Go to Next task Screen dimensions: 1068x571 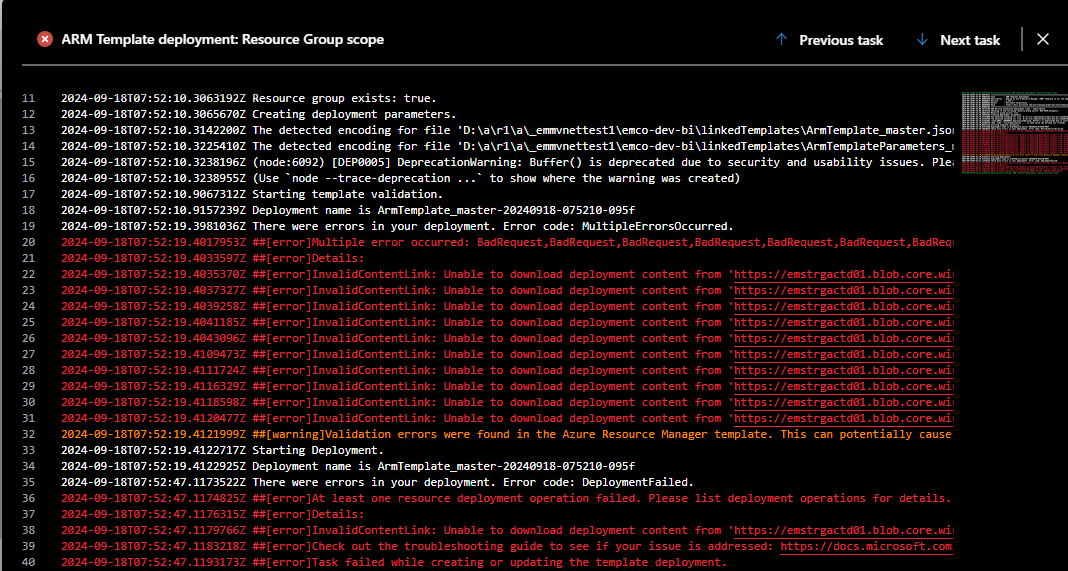[970, 40]
